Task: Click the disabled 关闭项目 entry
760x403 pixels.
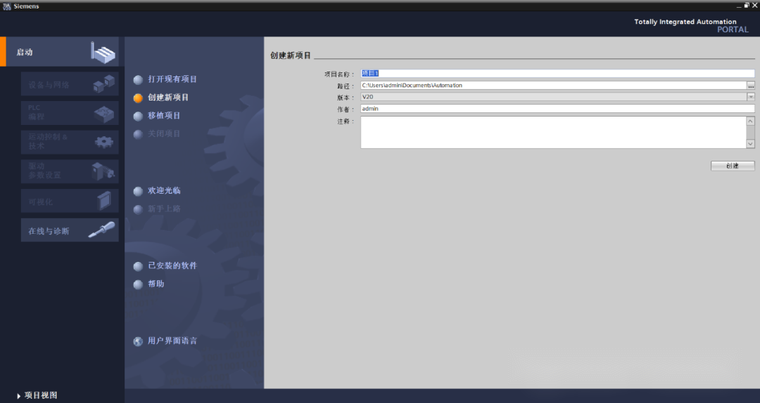Action: click(164, 134)
